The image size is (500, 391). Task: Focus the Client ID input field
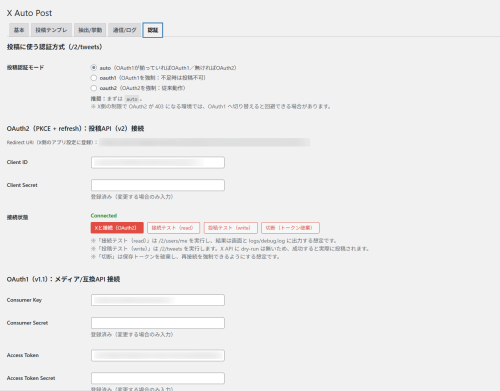(x=158, y=162)
